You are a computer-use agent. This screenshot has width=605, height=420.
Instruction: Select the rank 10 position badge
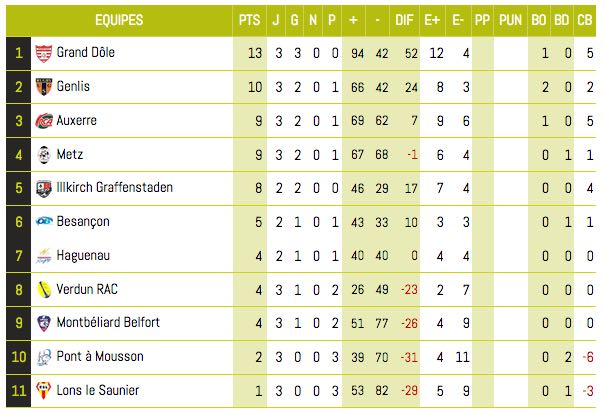pos(19,357)
